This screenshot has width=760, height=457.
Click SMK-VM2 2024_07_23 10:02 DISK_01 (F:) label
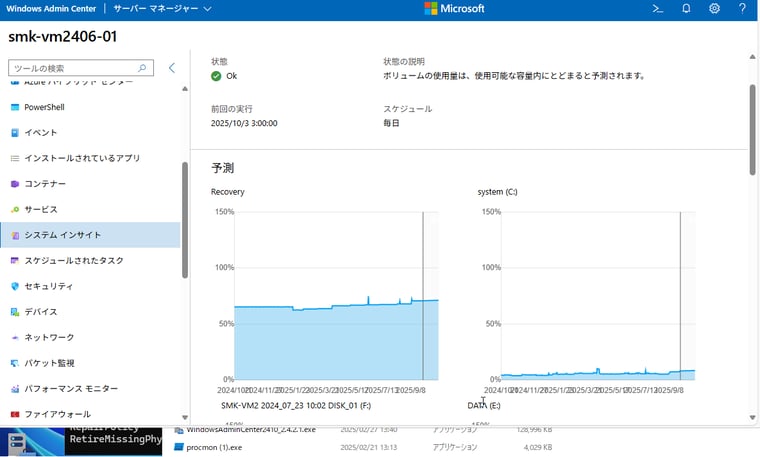tap(296, 405)
